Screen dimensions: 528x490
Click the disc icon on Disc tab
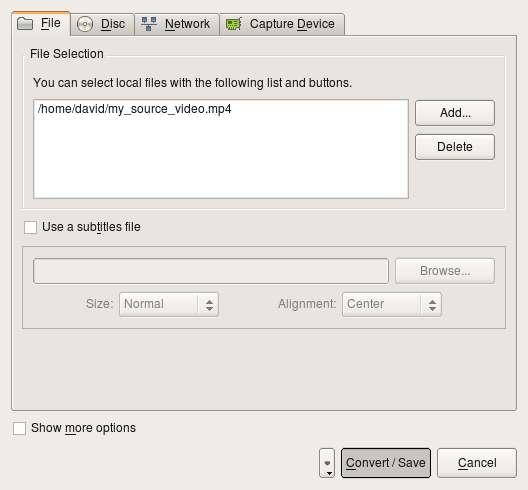85,24
